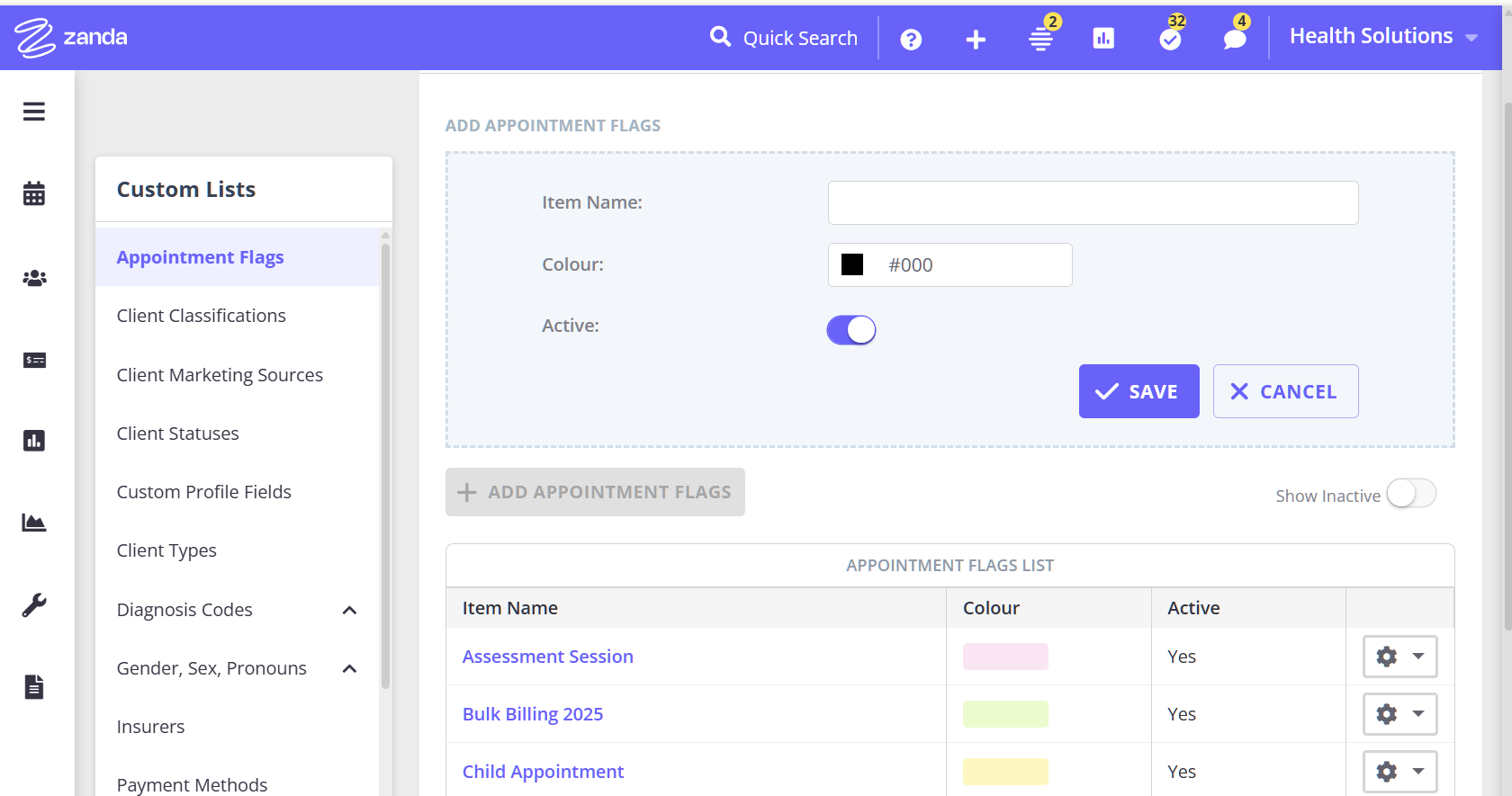Open the tasks checkmark icon with badge 32
Viewport: 1512px width, 796px height.
[x=1170, y=39]
